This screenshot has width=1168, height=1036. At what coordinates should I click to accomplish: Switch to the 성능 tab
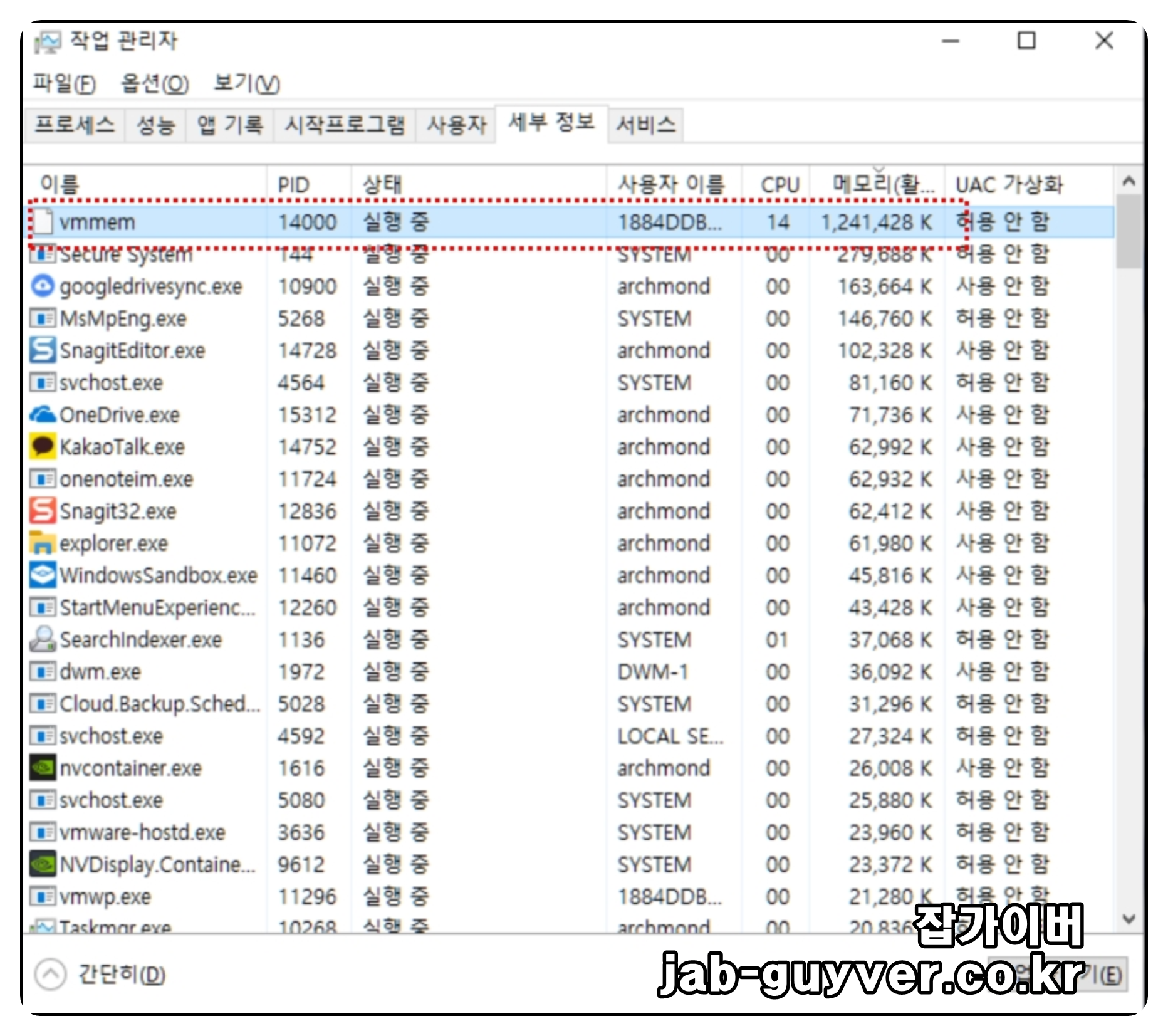click(x=155, y=125)
